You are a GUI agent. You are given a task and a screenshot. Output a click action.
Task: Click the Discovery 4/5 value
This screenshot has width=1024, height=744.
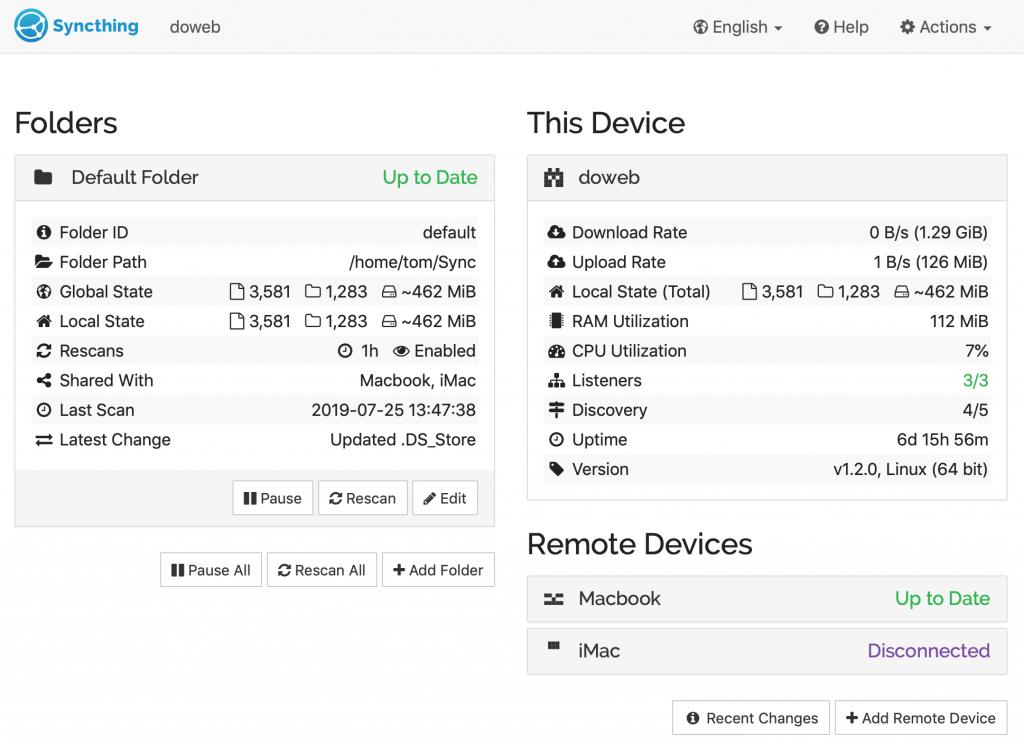(x=975, y=410)
